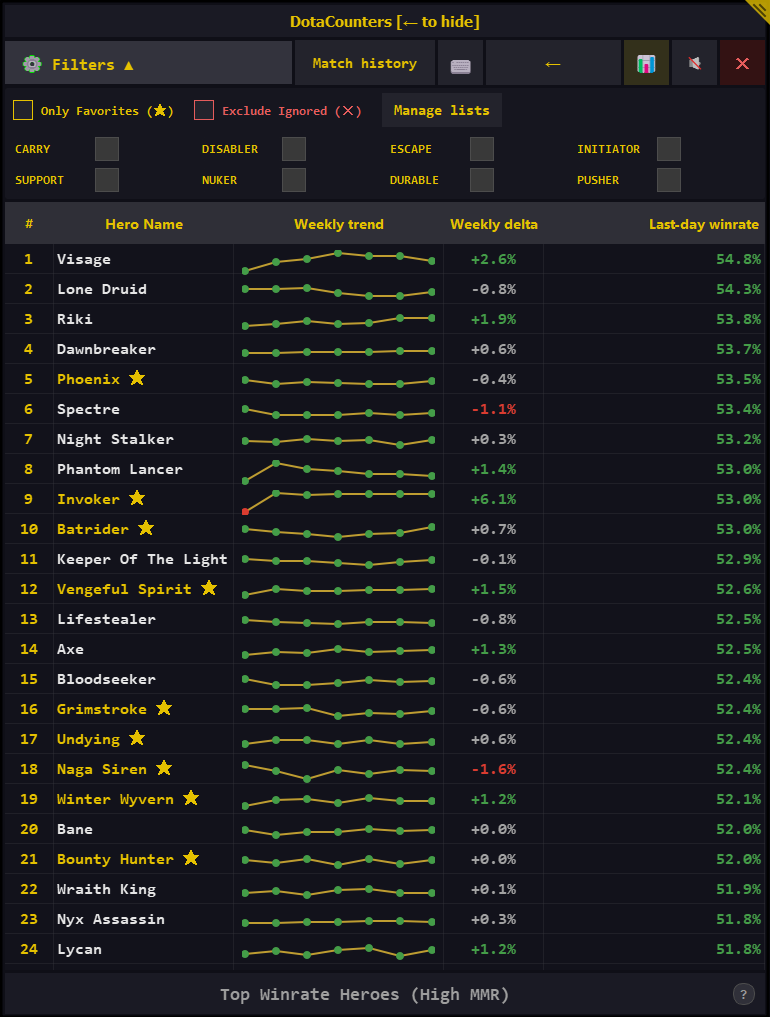Toggle the muted speaker icon
Image resolution: width=770 pixels, height=1017 pixels.
click(694, 64)
